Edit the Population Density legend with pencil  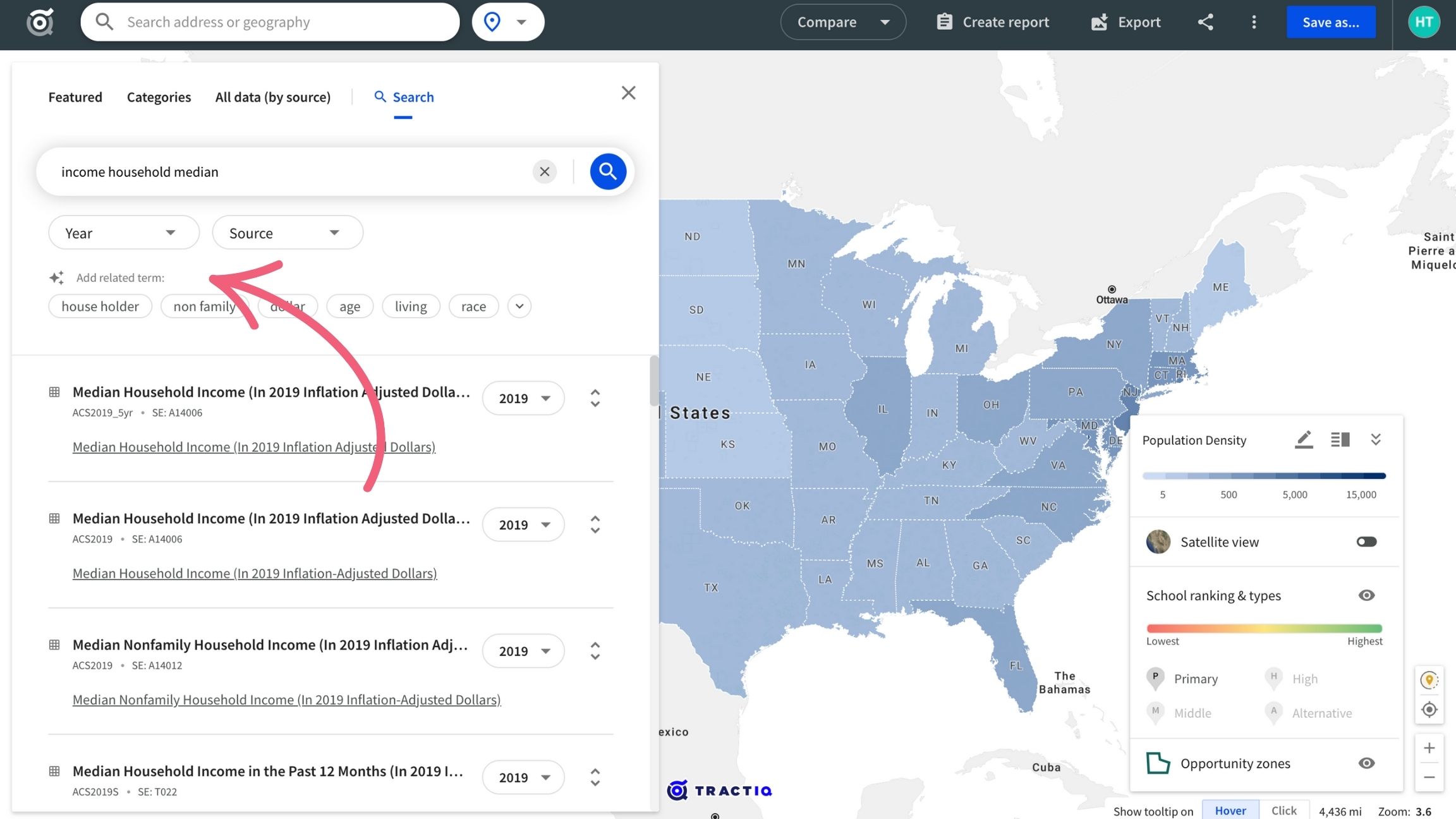pyautogui.click(x=1303, y=439)
